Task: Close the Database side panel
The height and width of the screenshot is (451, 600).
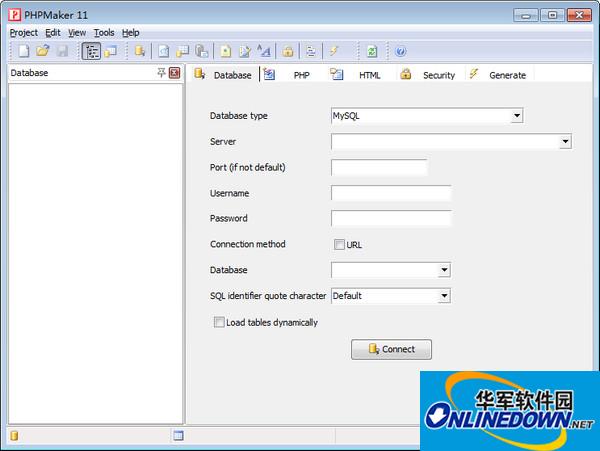Action: [x=174, y=73]
